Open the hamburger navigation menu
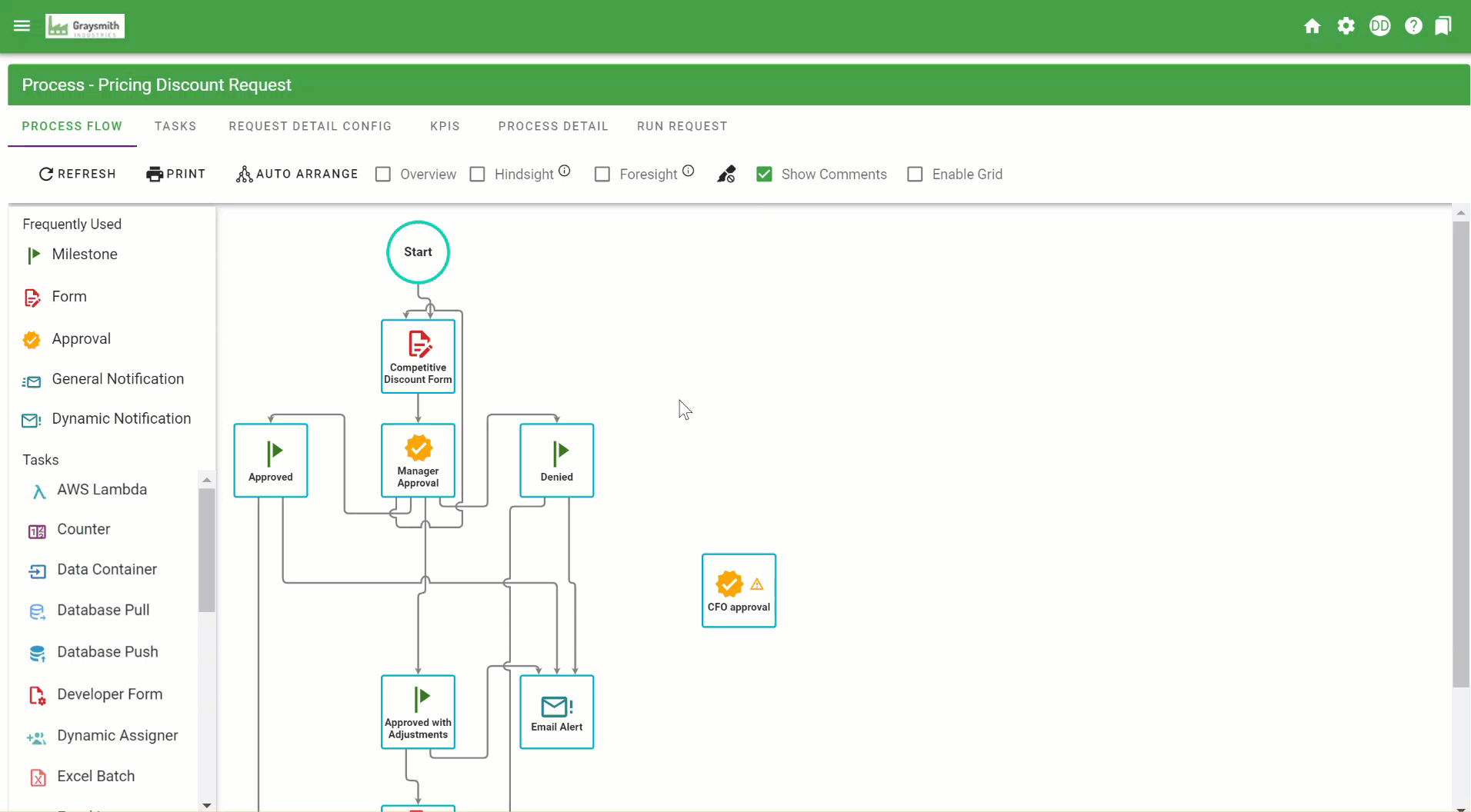1471x812 pixels. point(22,26)
